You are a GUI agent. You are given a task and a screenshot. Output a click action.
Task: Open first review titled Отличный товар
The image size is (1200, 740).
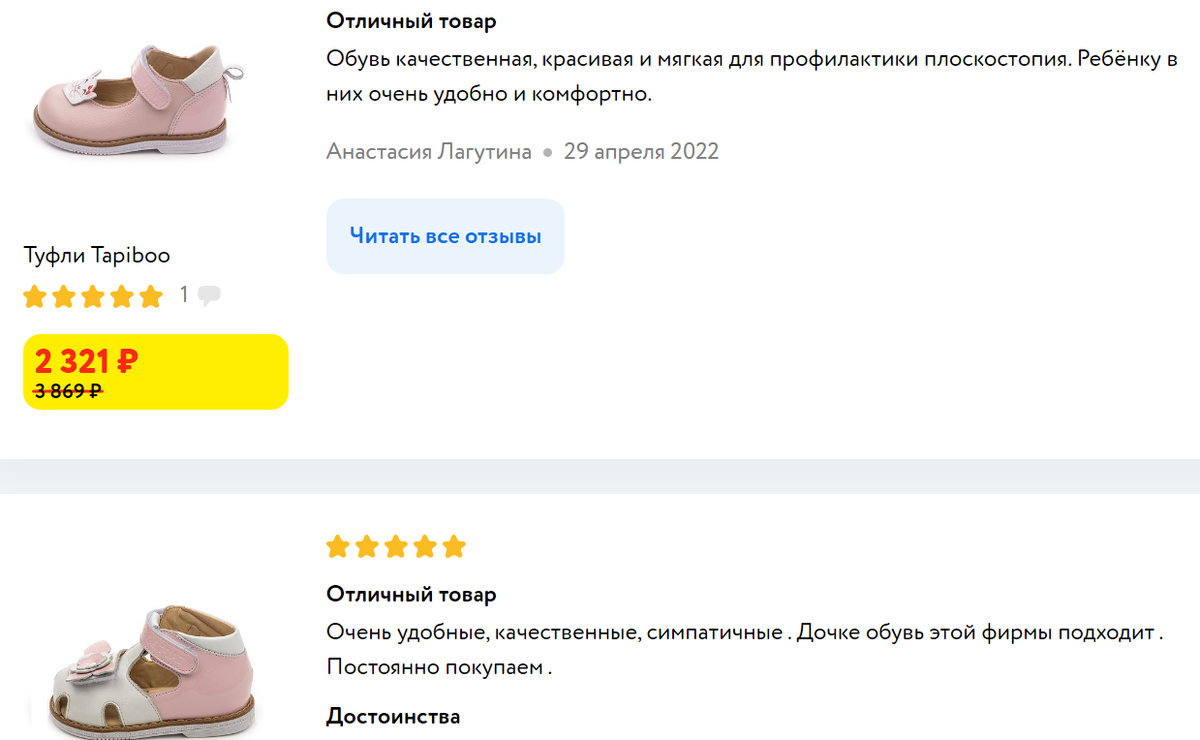tap(411, 20)
